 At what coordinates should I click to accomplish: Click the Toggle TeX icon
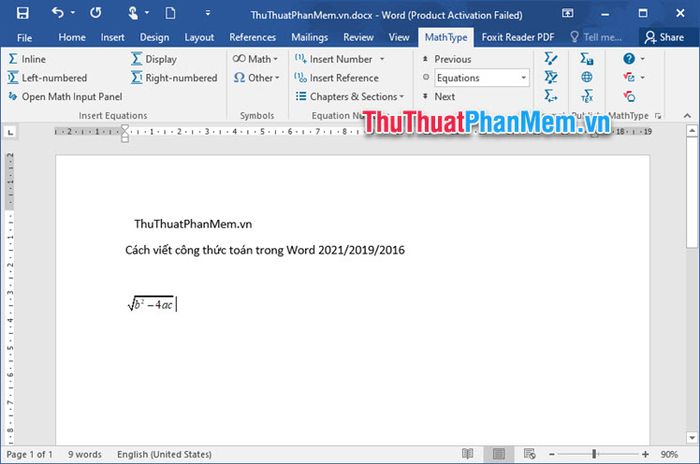[587, 96]
